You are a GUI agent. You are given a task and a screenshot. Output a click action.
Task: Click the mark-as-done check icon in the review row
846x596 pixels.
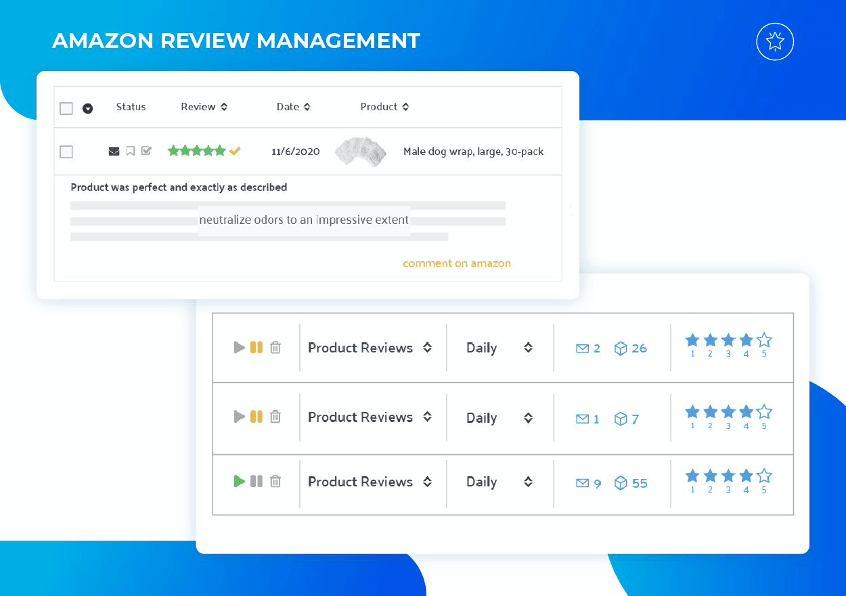(146, 150)
